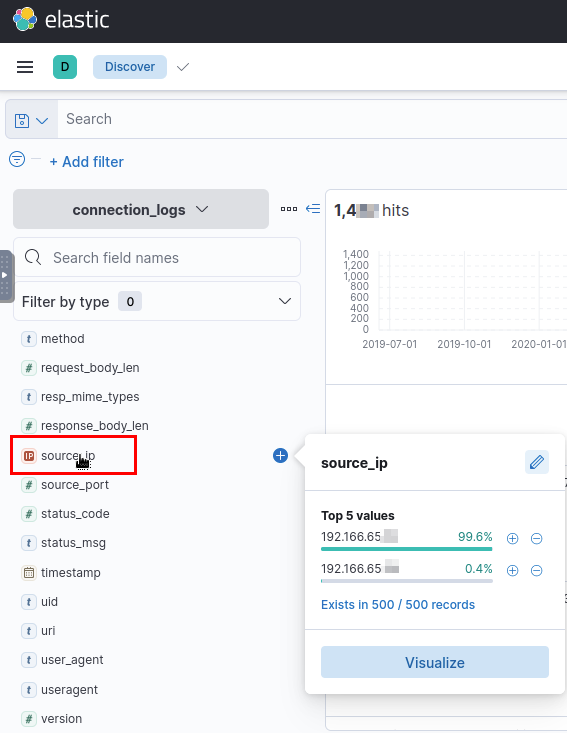Filter out top 99.6% IP value
Screen dimensions: 567x733
tap(537, 539)
